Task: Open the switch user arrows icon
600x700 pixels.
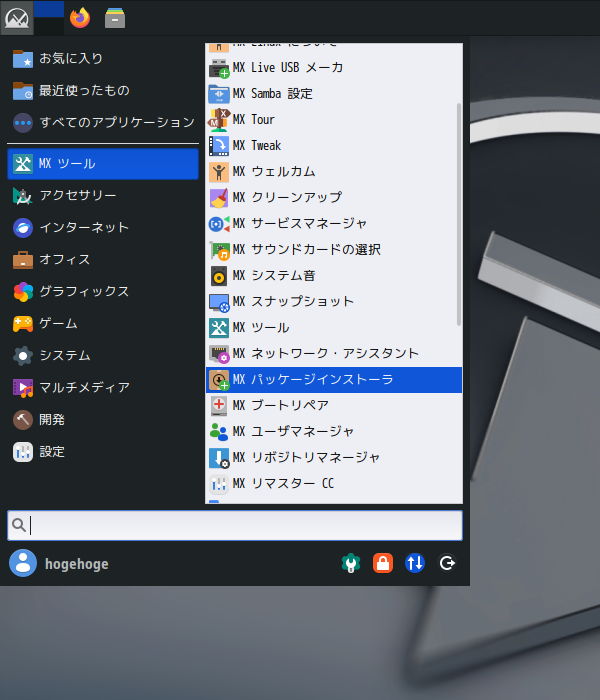Action: coord(415,563)
